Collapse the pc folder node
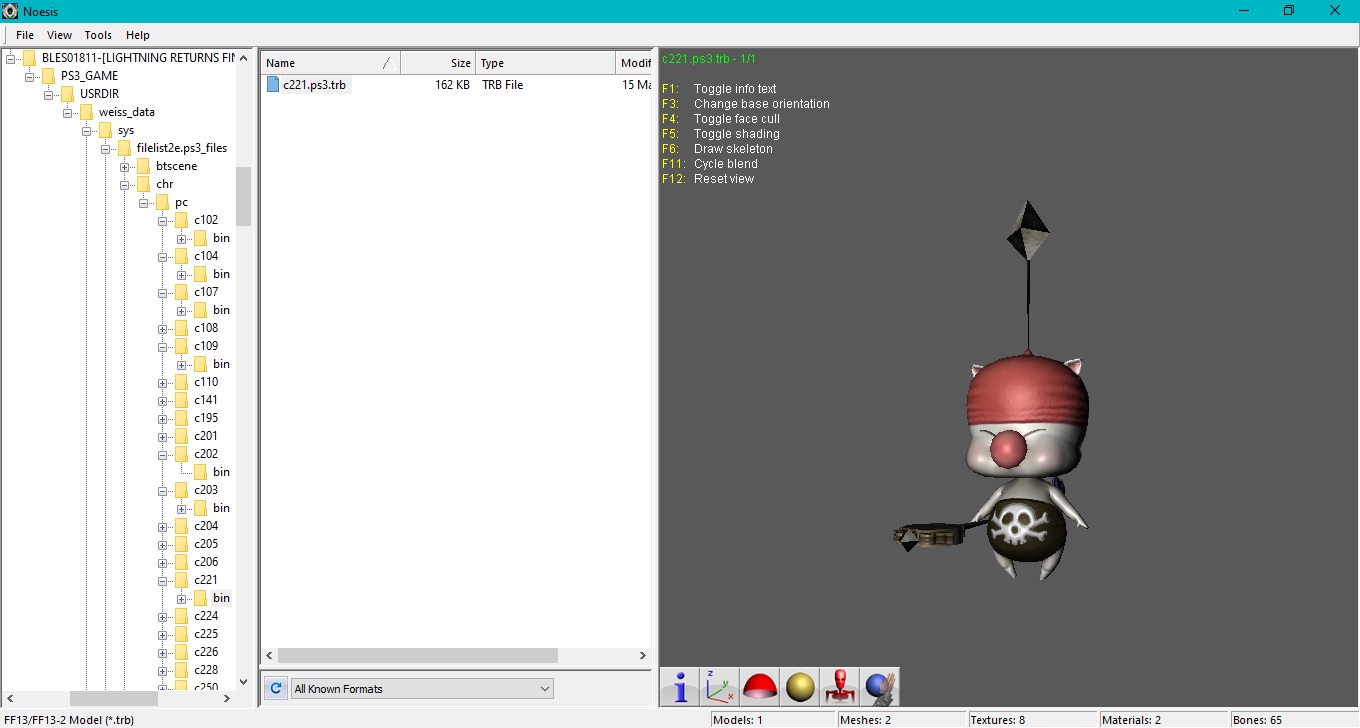Viewport: 1360px width, 728px height. (143, 202)
